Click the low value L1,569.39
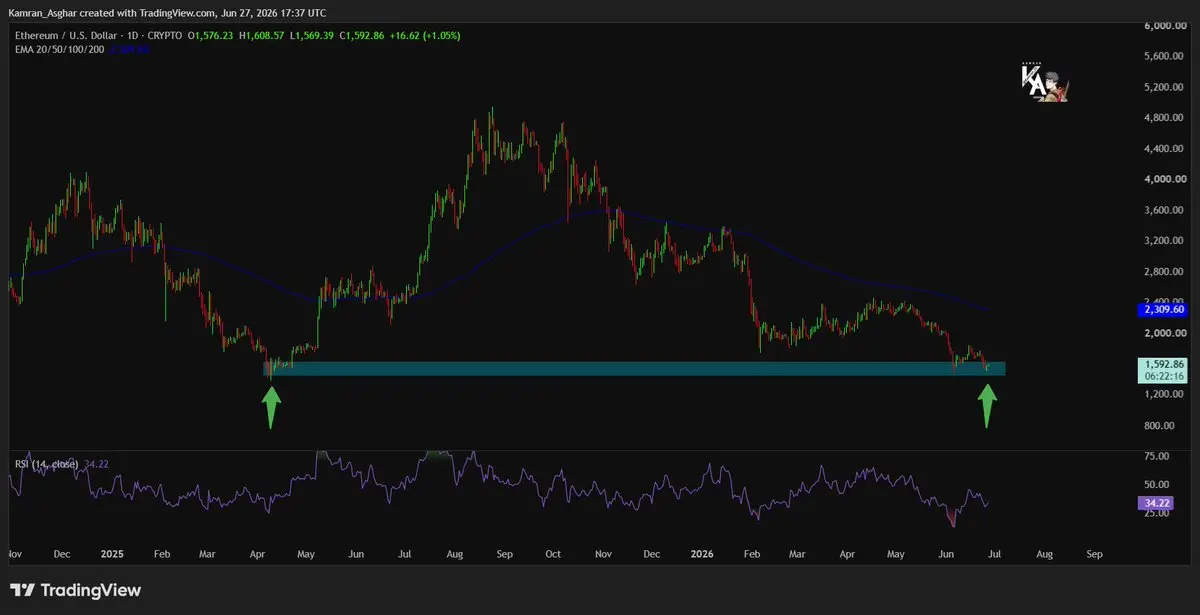Viewport: 1200px width, 615px height. pos(312,34)
